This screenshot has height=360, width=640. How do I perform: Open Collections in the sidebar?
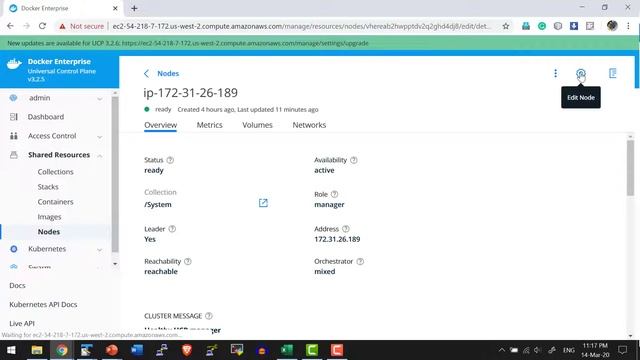(x=56, y=172)
